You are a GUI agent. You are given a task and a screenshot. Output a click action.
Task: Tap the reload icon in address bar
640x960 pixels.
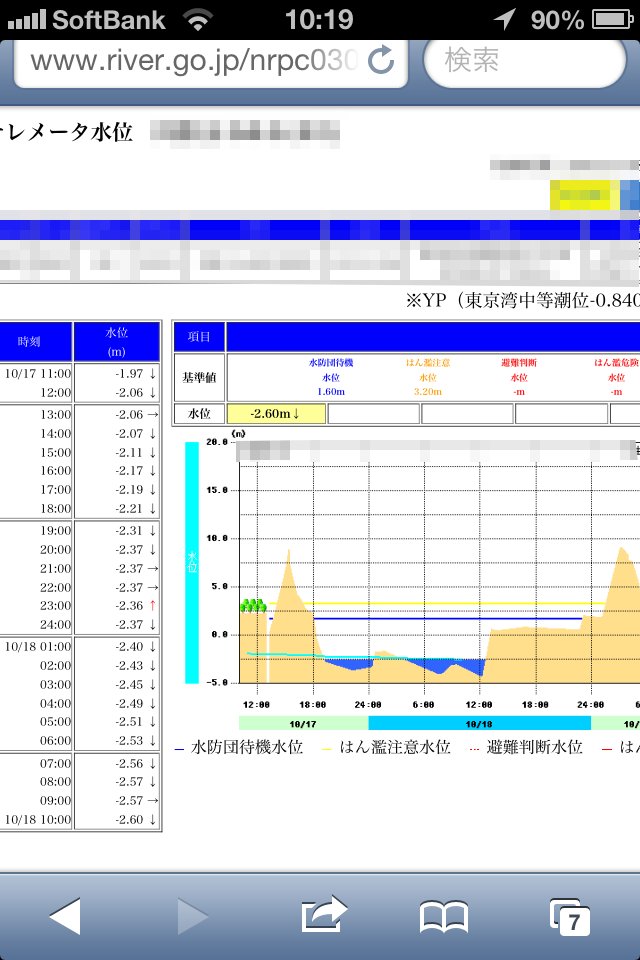(381, 60)
